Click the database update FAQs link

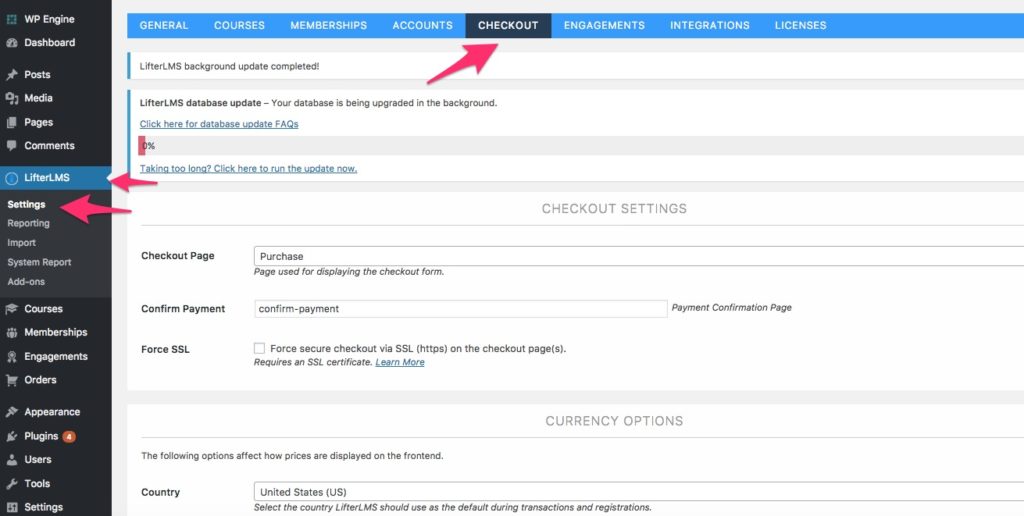pos(219,124)
